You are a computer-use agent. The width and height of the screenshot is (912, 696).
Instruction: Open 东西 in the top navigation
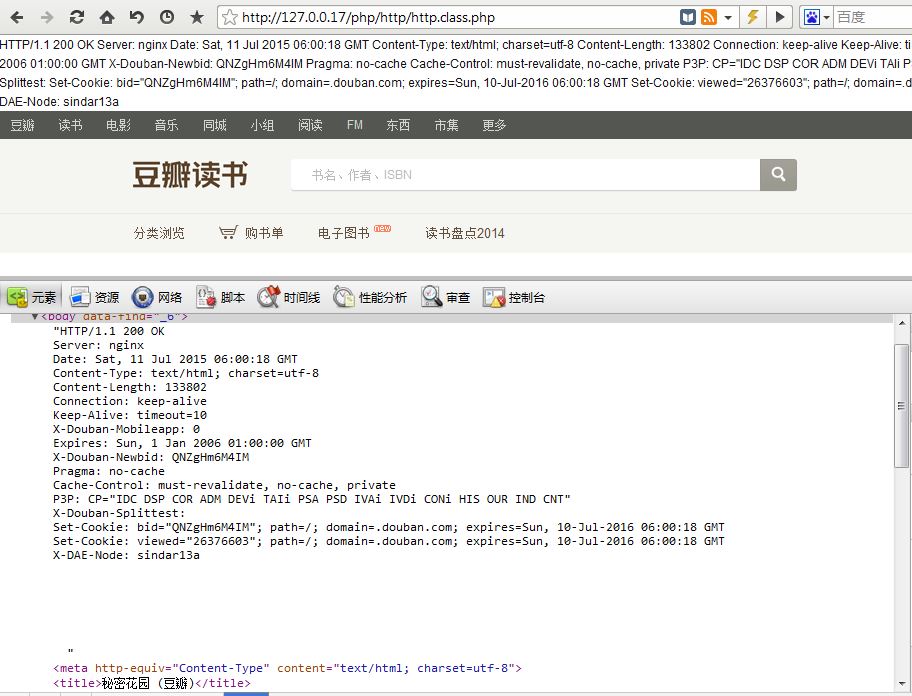398,125
